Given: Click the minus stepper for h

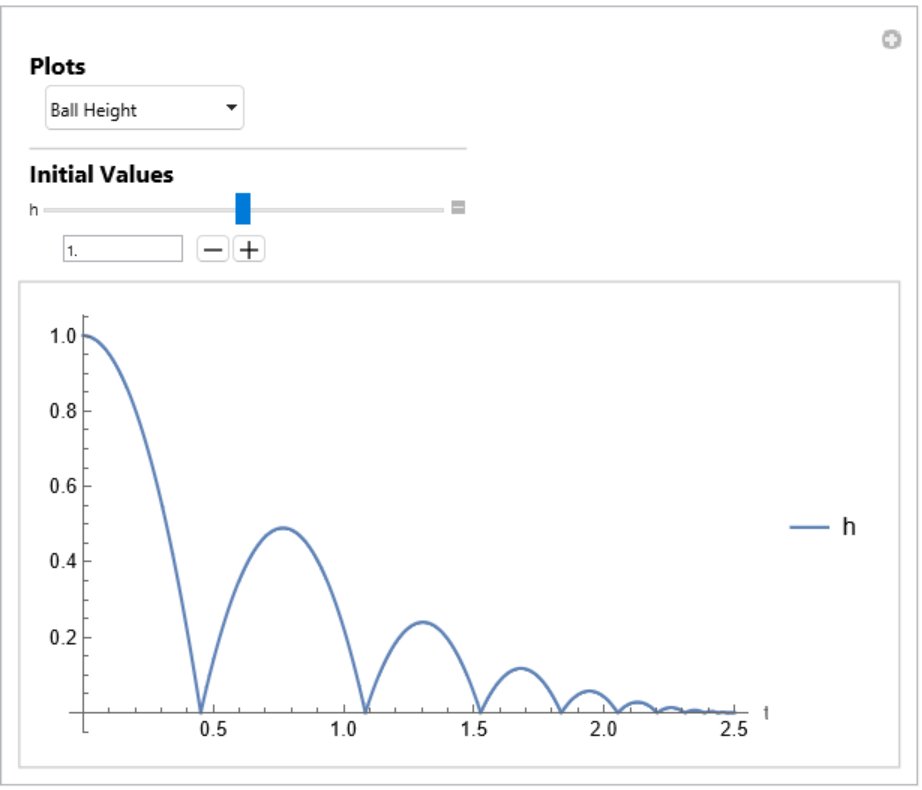Looking at the screenshot, I should 212,249.
